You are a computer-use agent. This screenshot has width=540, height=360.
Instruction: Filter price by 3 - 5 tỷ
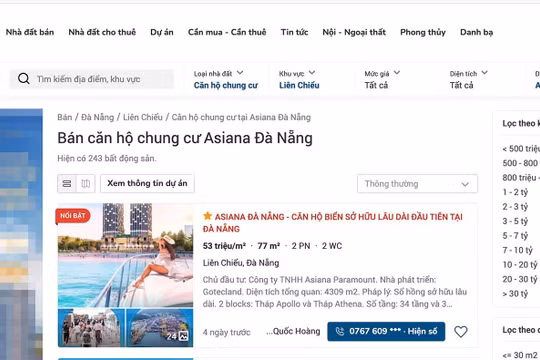pyautogui.click(x=515, y=221)
